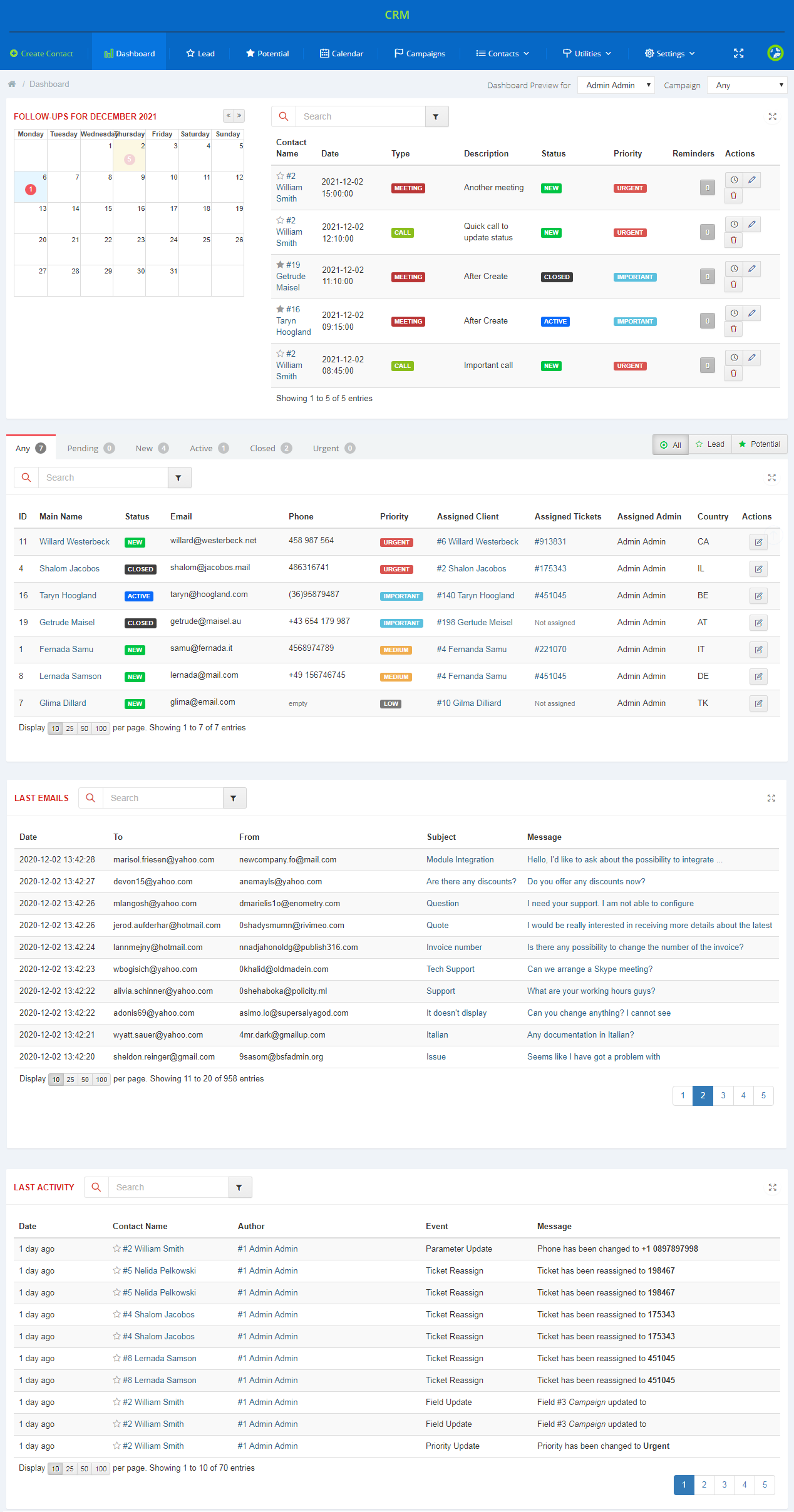Click the Last Activity search field
Viewport: 794px width, 1512px height.
[168, 1187]
